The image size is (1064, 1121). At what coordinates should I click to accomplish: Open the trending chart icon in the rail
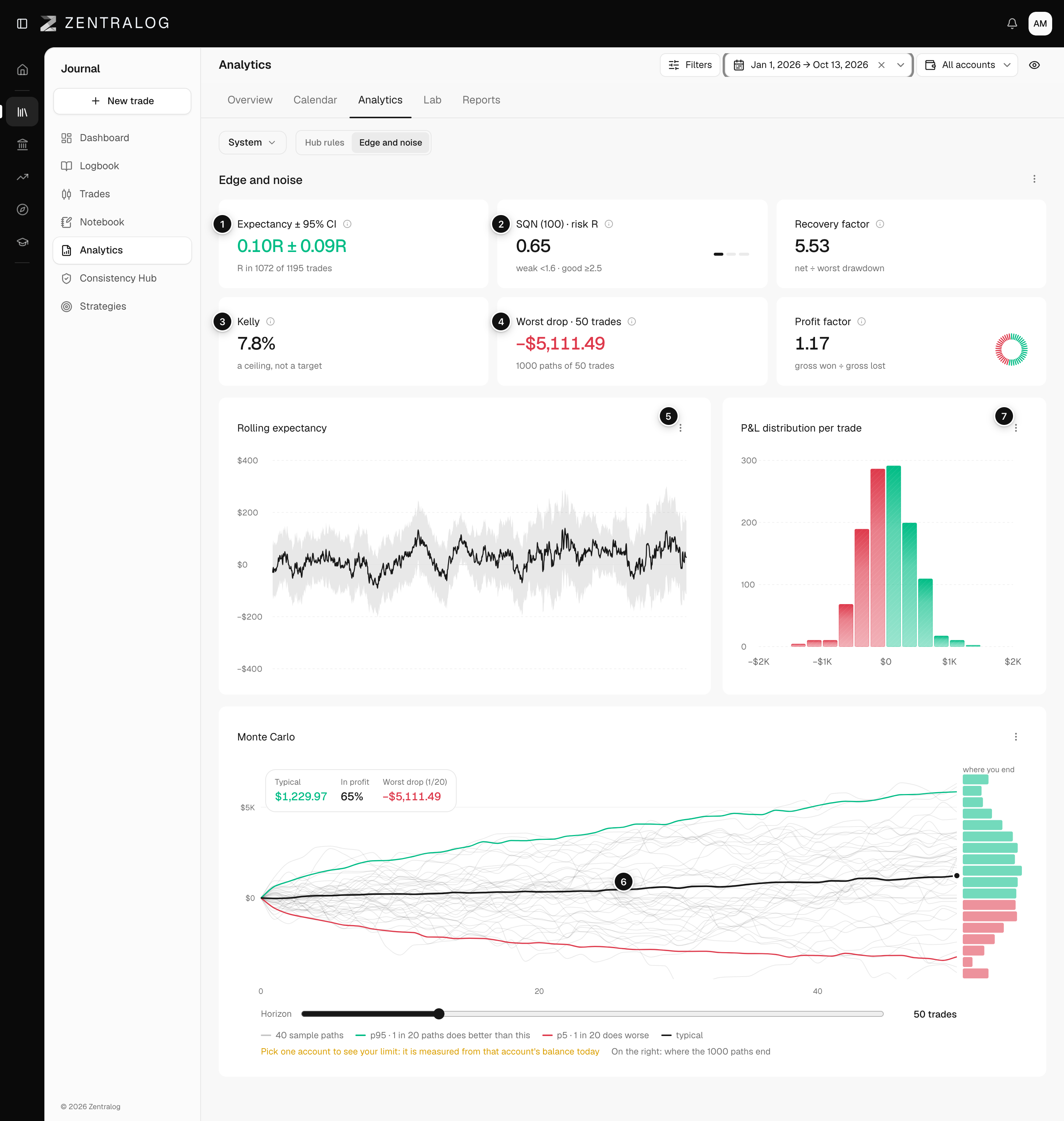(x=22, y=177)
